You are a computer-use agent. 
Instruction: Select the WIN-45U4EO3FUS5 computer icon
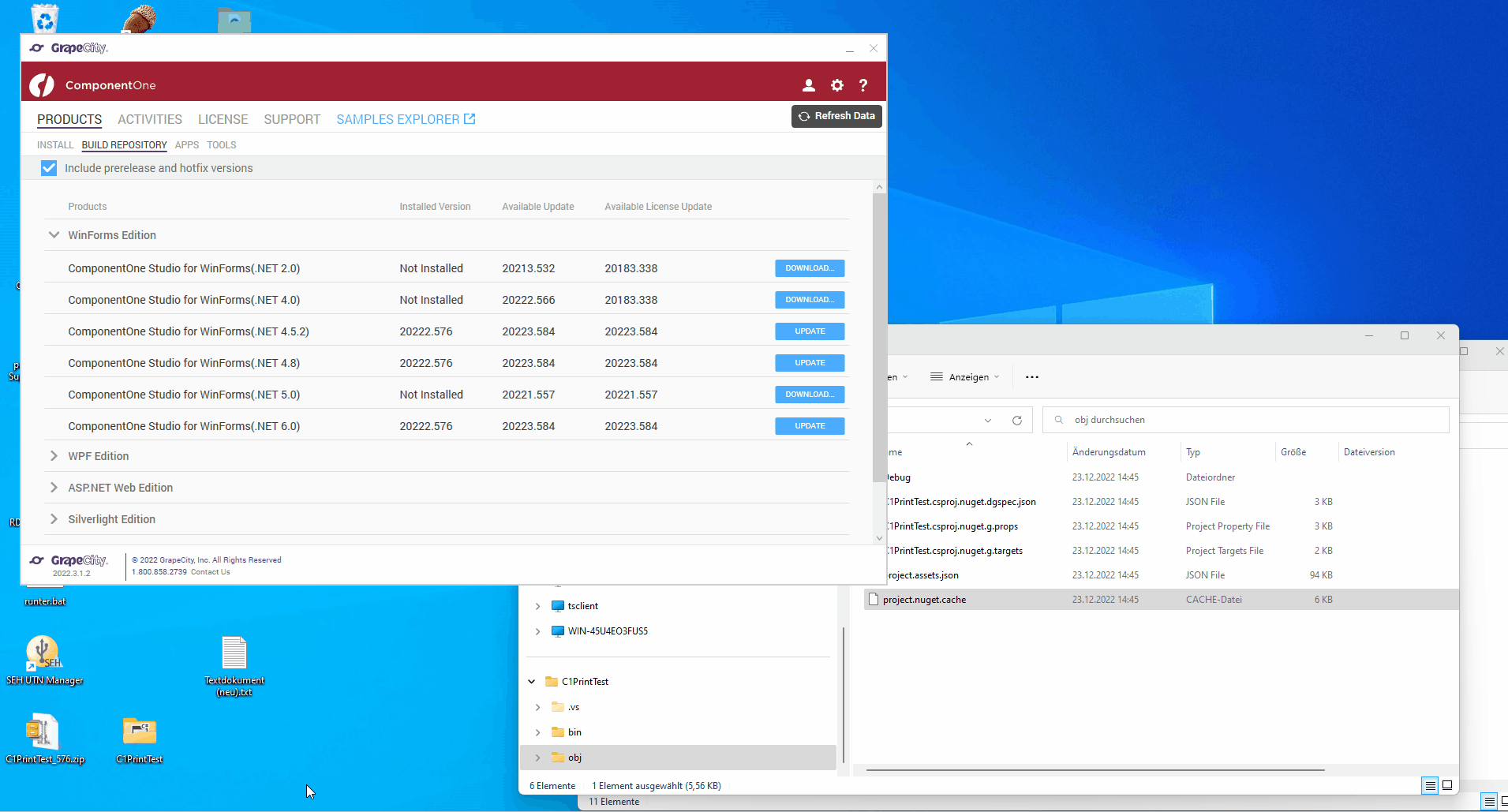pos(558,631)
